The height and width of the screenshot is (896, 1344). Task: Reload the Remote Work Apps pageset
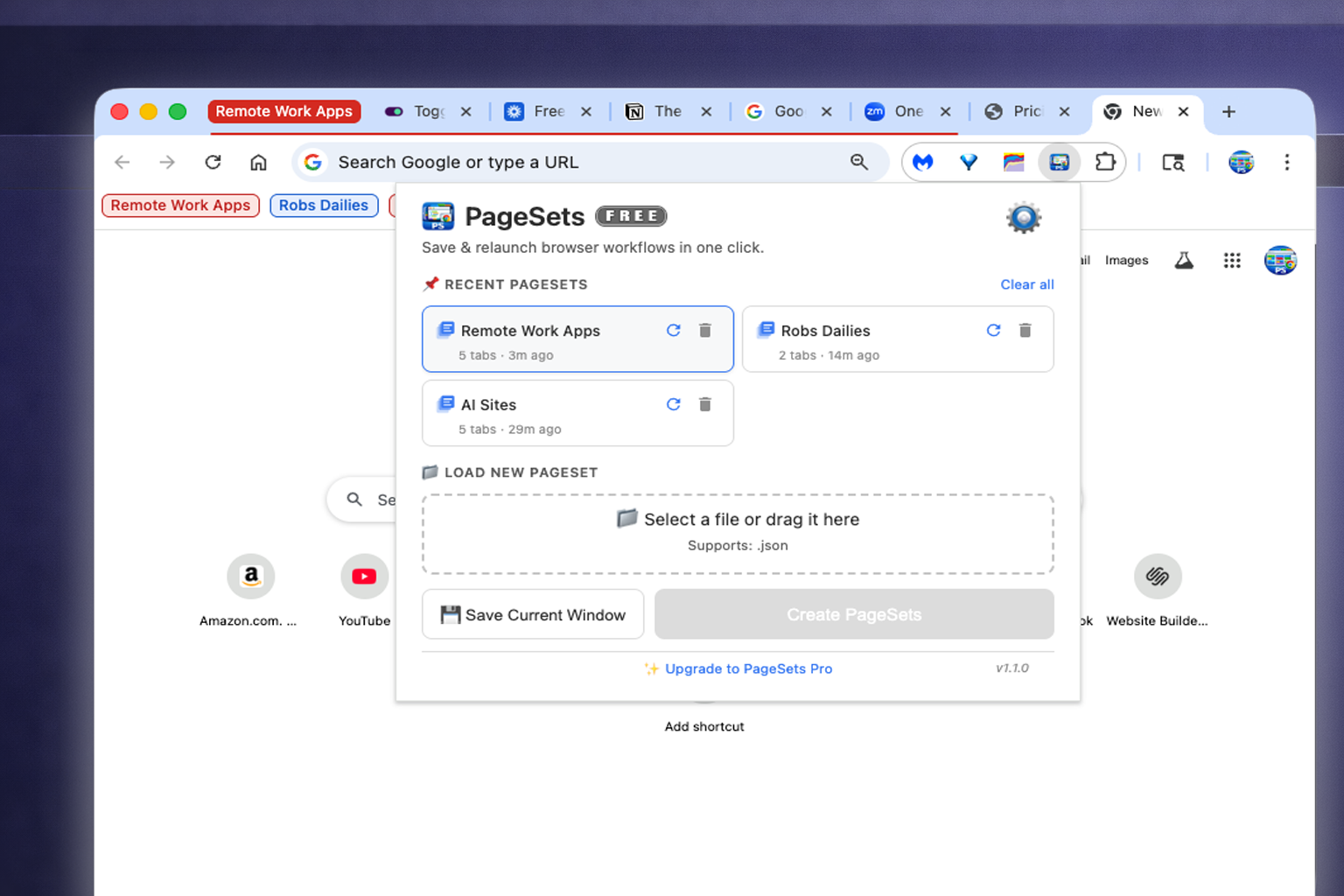pyautogui.click(x=673, y=330)
